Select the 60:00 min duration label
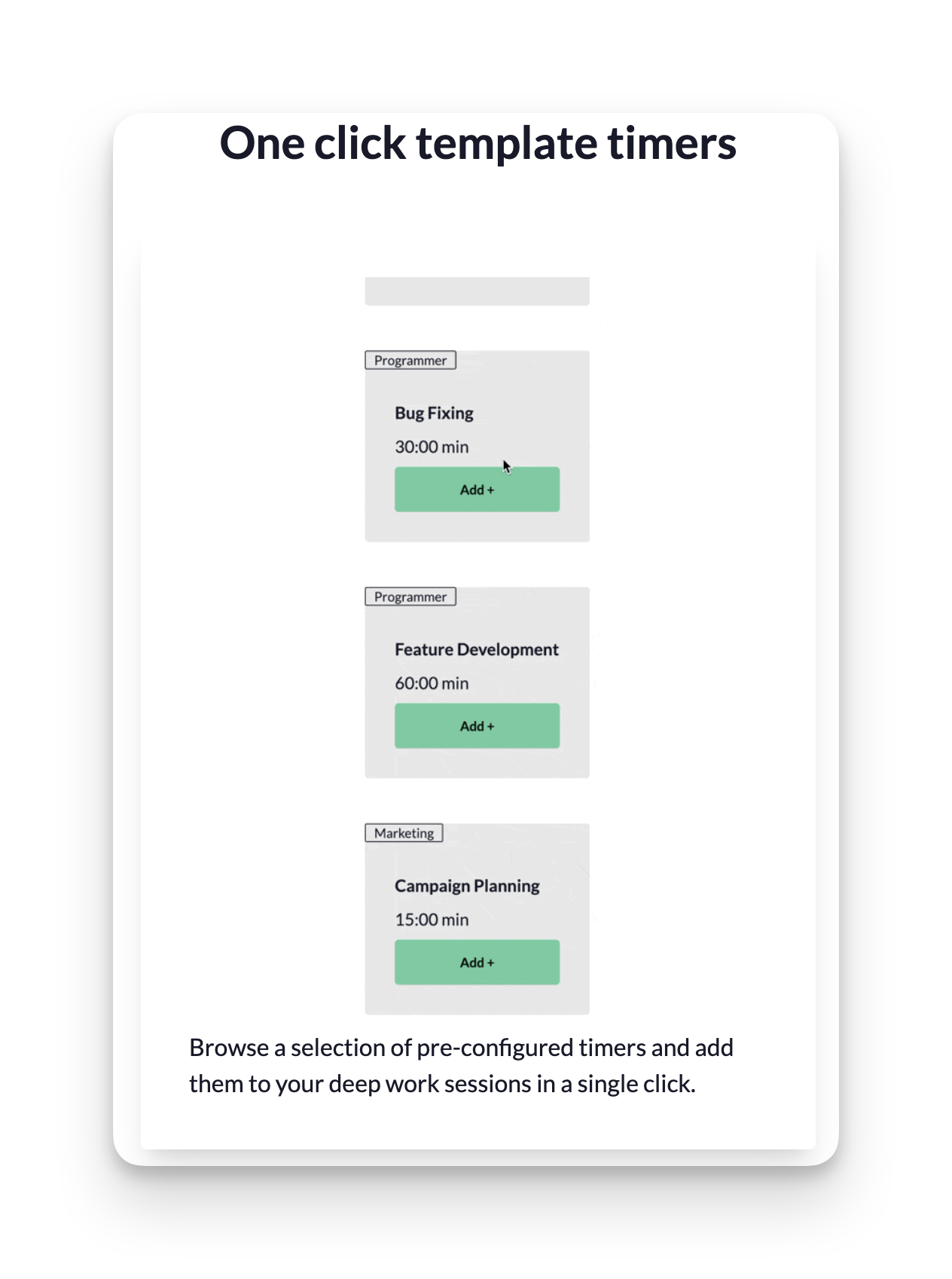 click(x=432, y=684)
